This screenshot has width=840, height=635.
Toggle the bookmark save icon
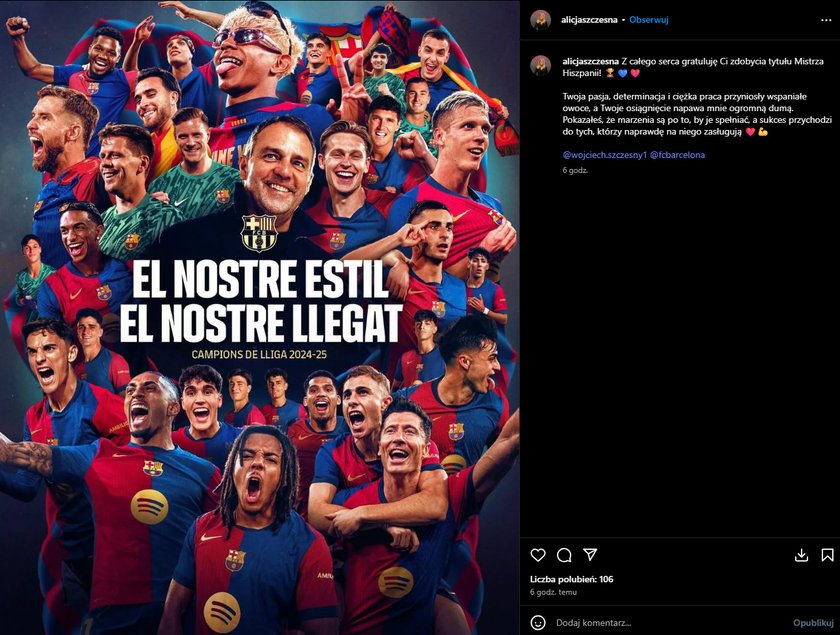point(827,555)
